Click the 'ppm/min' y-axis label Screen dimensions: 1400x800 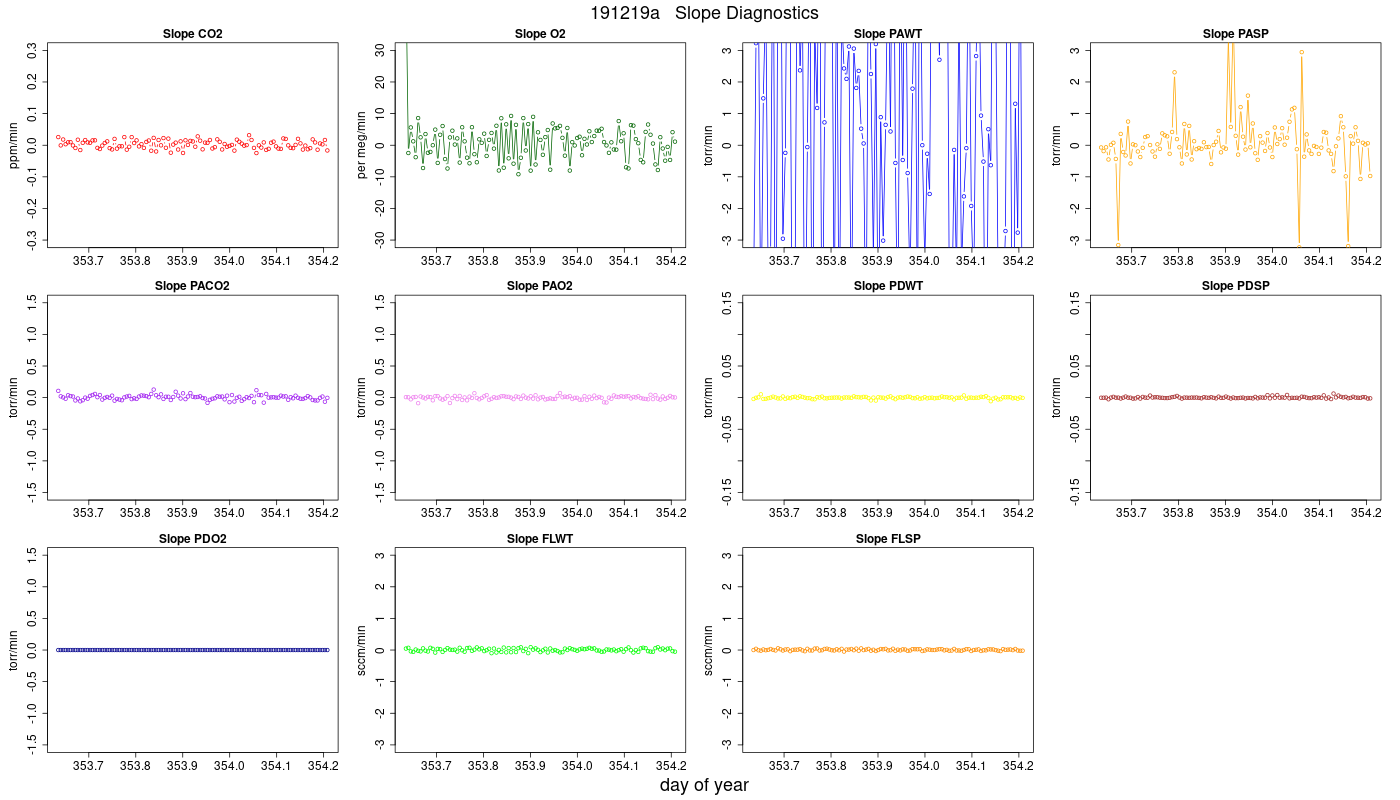pyautogui.click(x=14, y=145)
